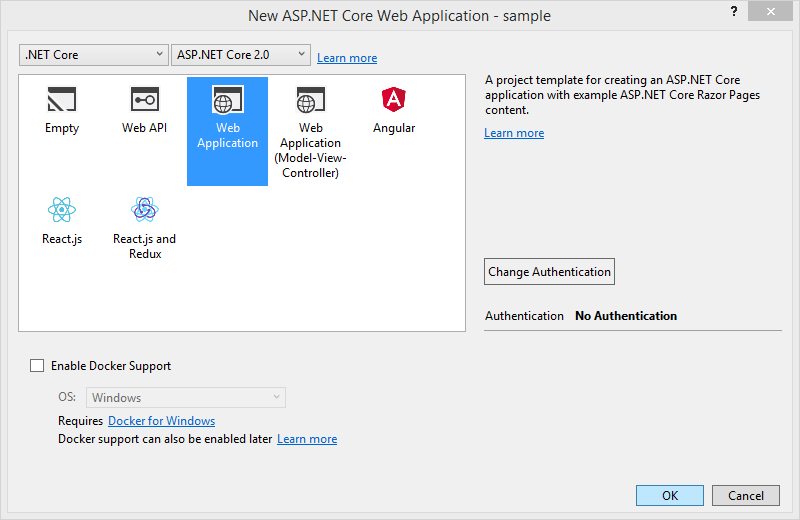
Task: Select the Empty project template icon
Action: coord(62,100)
